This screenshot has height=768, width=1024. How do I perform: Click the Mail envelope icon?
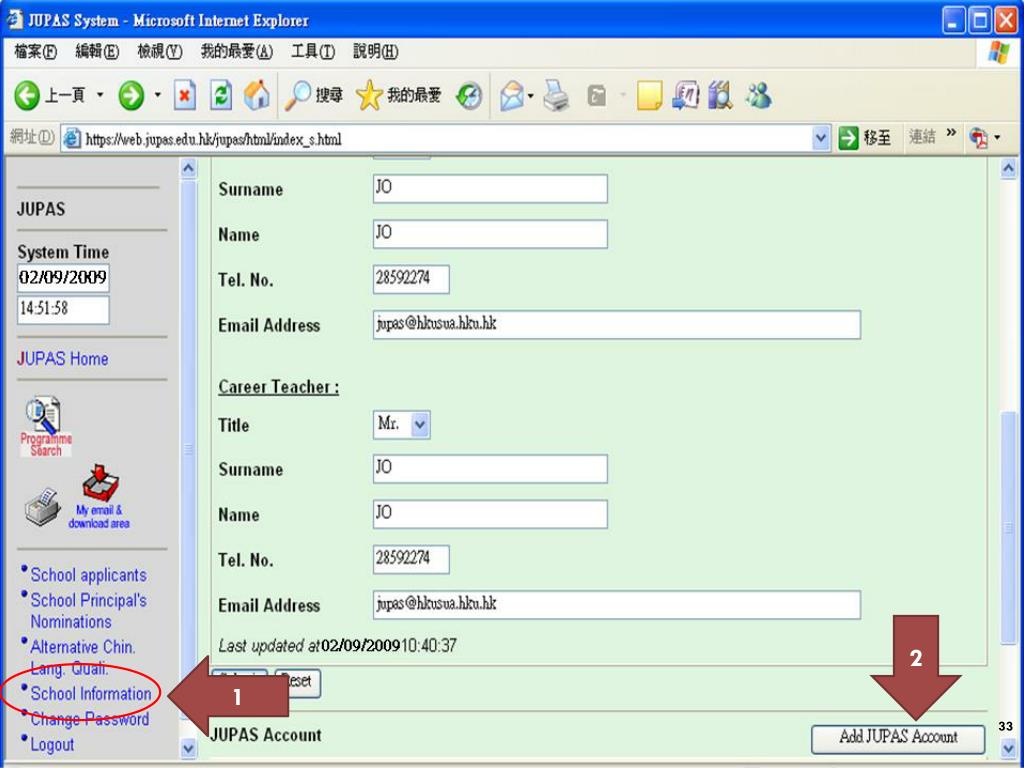(x=513, y=97)
